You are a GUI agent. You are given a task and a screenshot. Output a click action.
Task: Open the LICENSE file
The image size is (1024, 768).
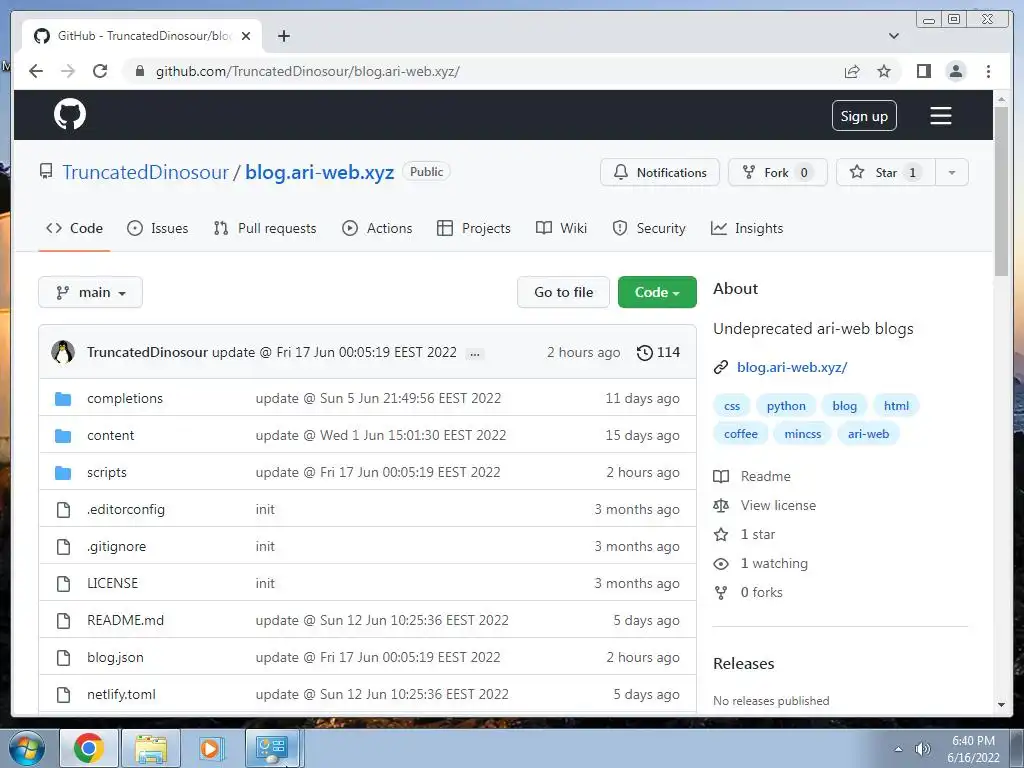pos(112,583)
